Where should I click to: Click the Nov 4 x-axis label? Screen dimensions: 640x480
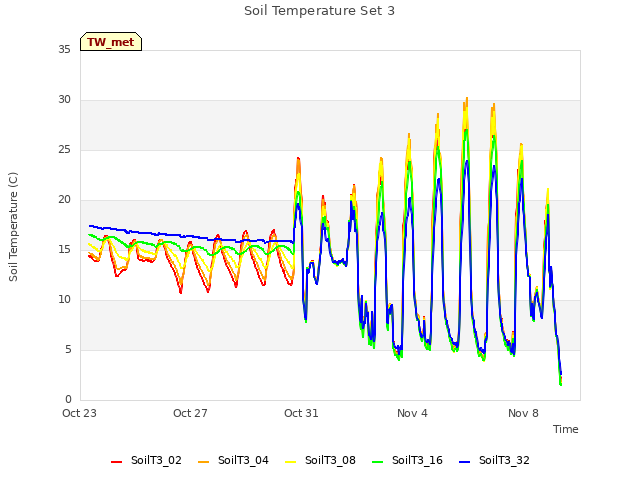(x=412, y=413)
